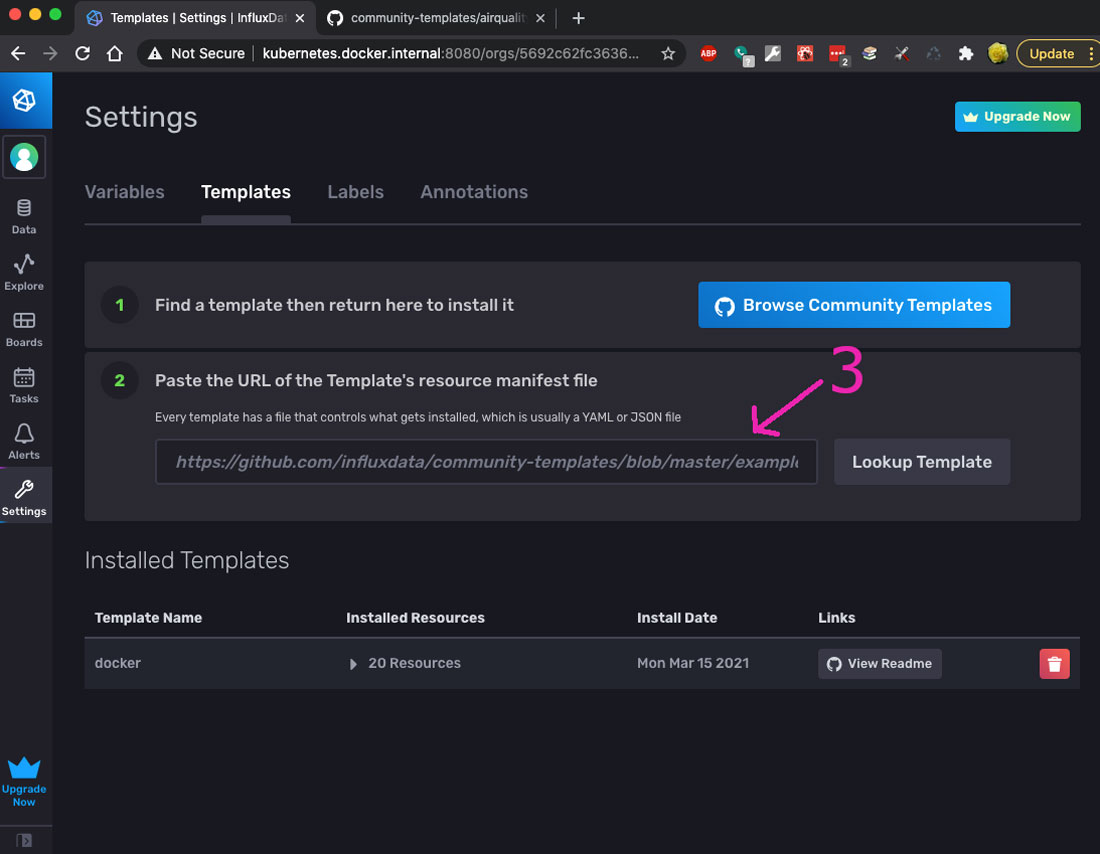Open Alerts bell icon
Image resolution: width=1100 pixels, height=854 pixels.
coord(24,441)
